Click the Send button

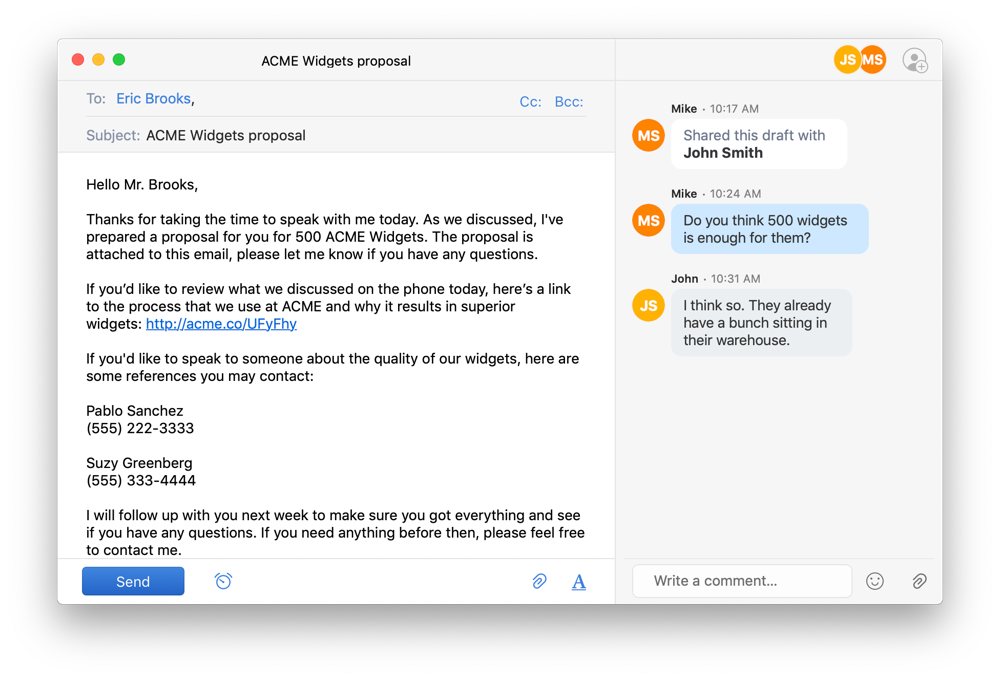(133, 581)
